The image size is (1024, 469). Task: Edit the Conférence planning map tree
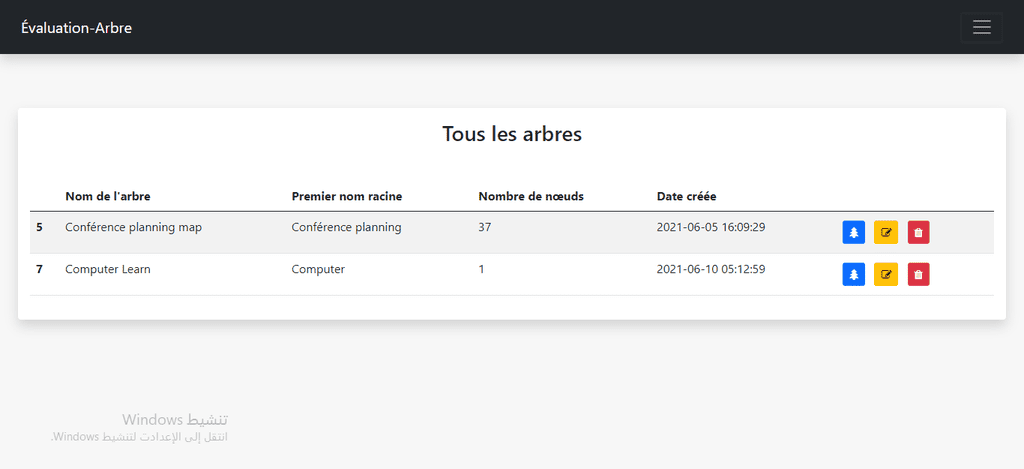[886, 233]
